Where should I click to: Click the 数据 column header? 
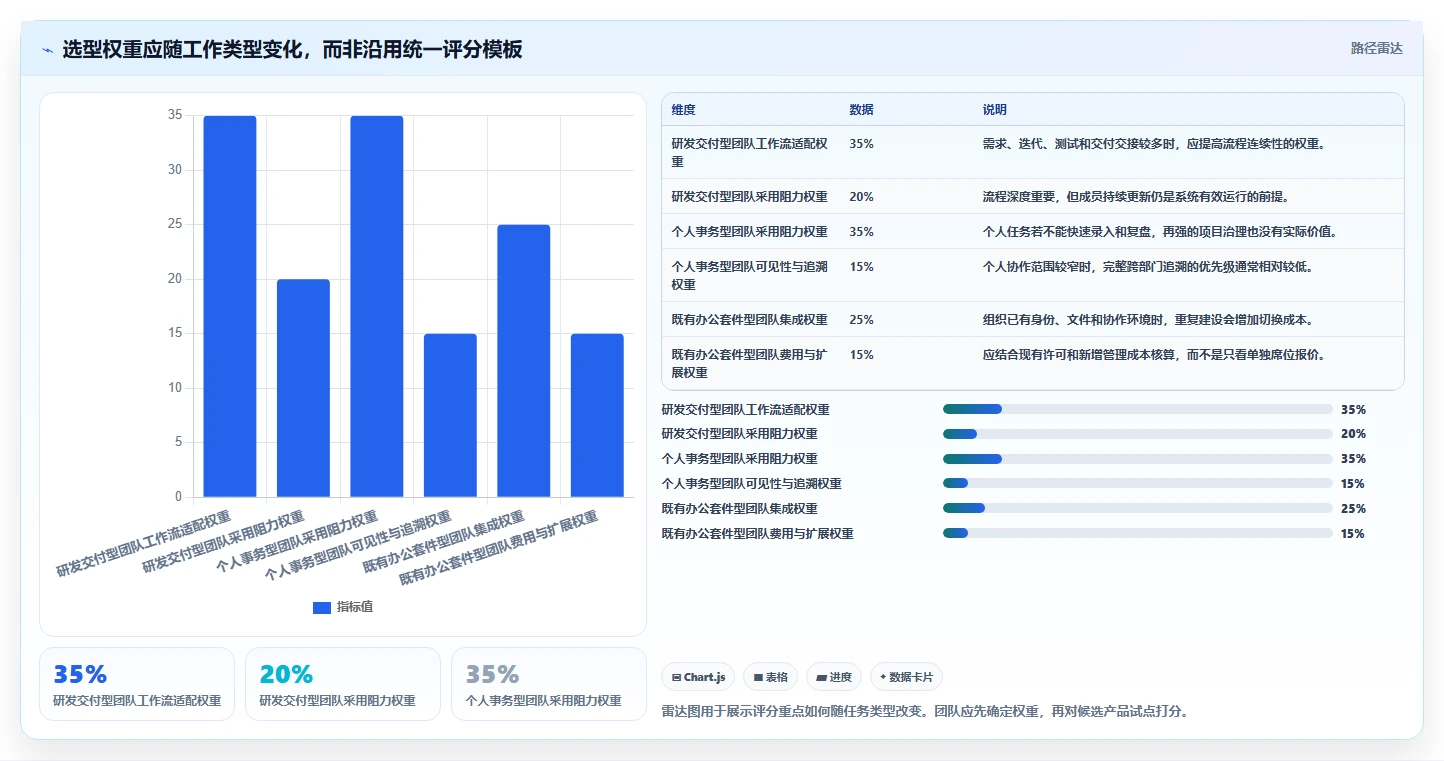[x=862, y=110]
